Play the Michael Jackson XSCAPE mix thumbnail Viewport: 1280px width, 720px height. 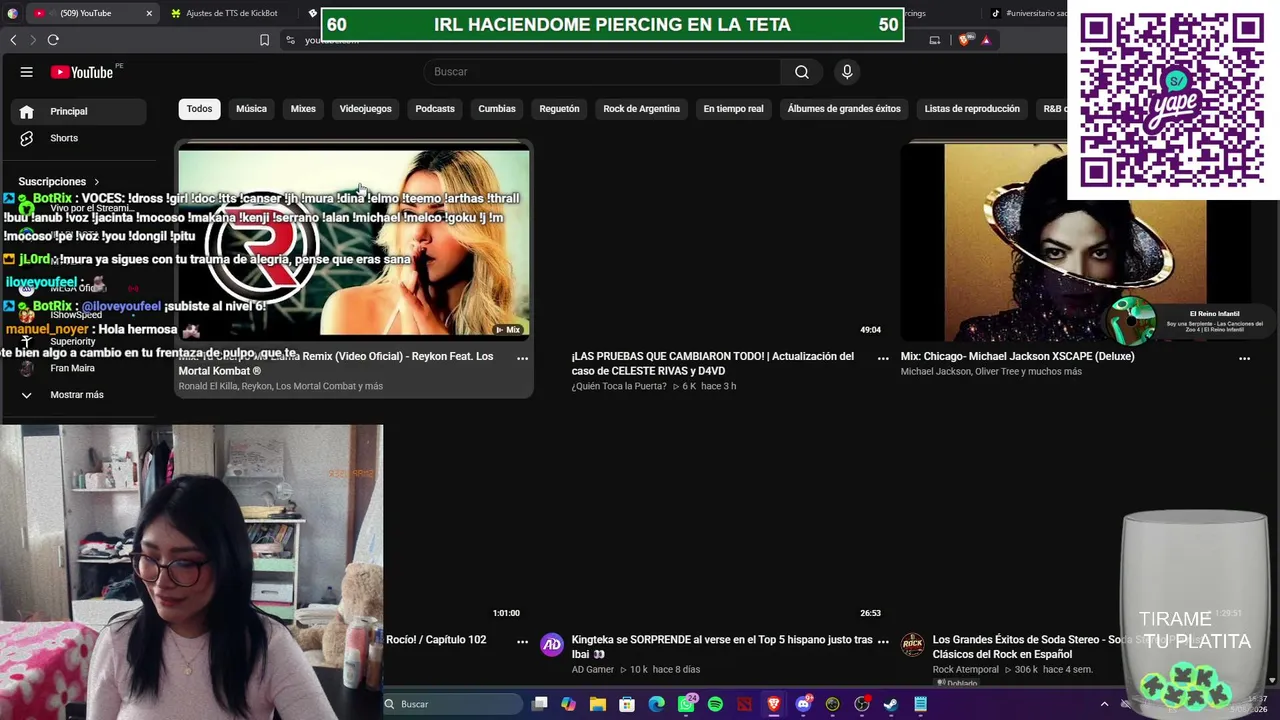coord(1075,243)
